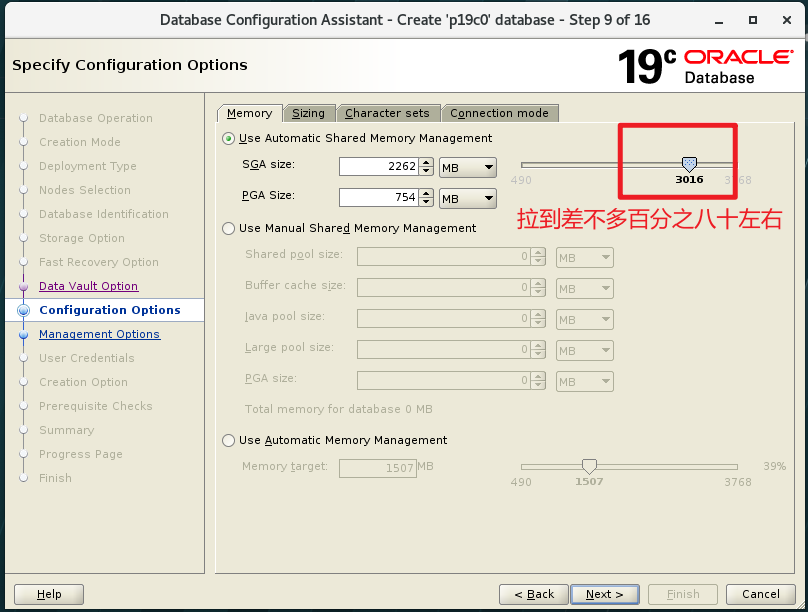Open the Sizing tab
The height and width of the screenshot is (612, 808).
pos(308,113)
